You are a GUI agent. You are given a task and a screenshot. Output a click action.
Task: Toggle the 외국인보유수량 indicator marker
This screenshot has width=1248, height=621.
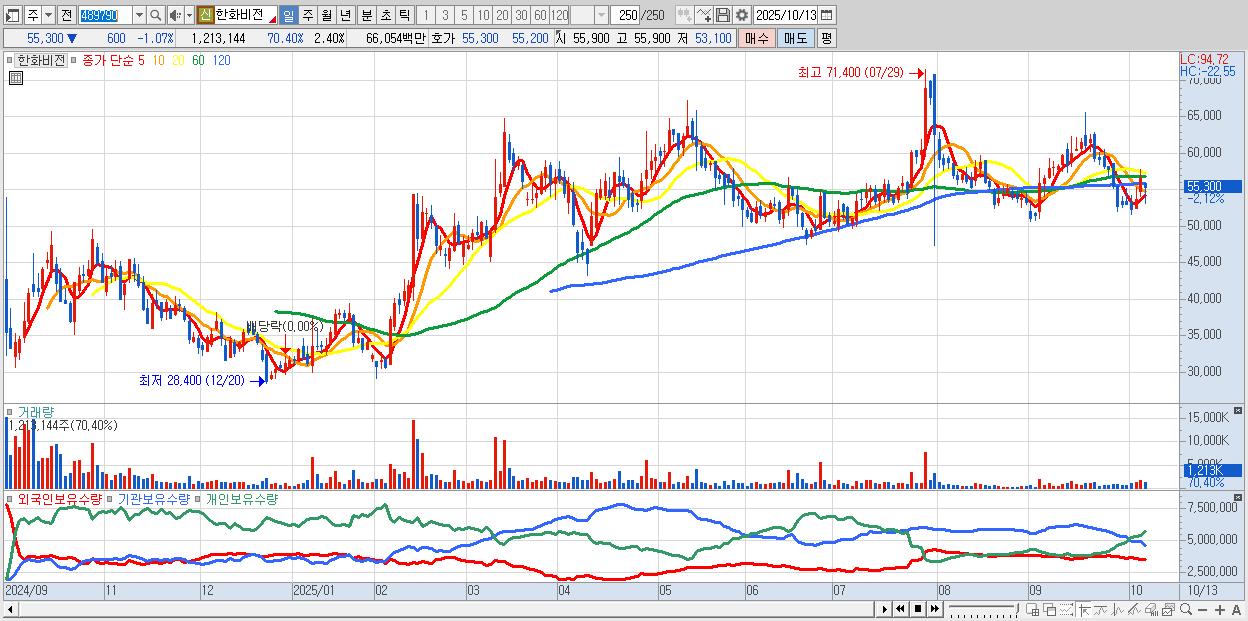11,498
